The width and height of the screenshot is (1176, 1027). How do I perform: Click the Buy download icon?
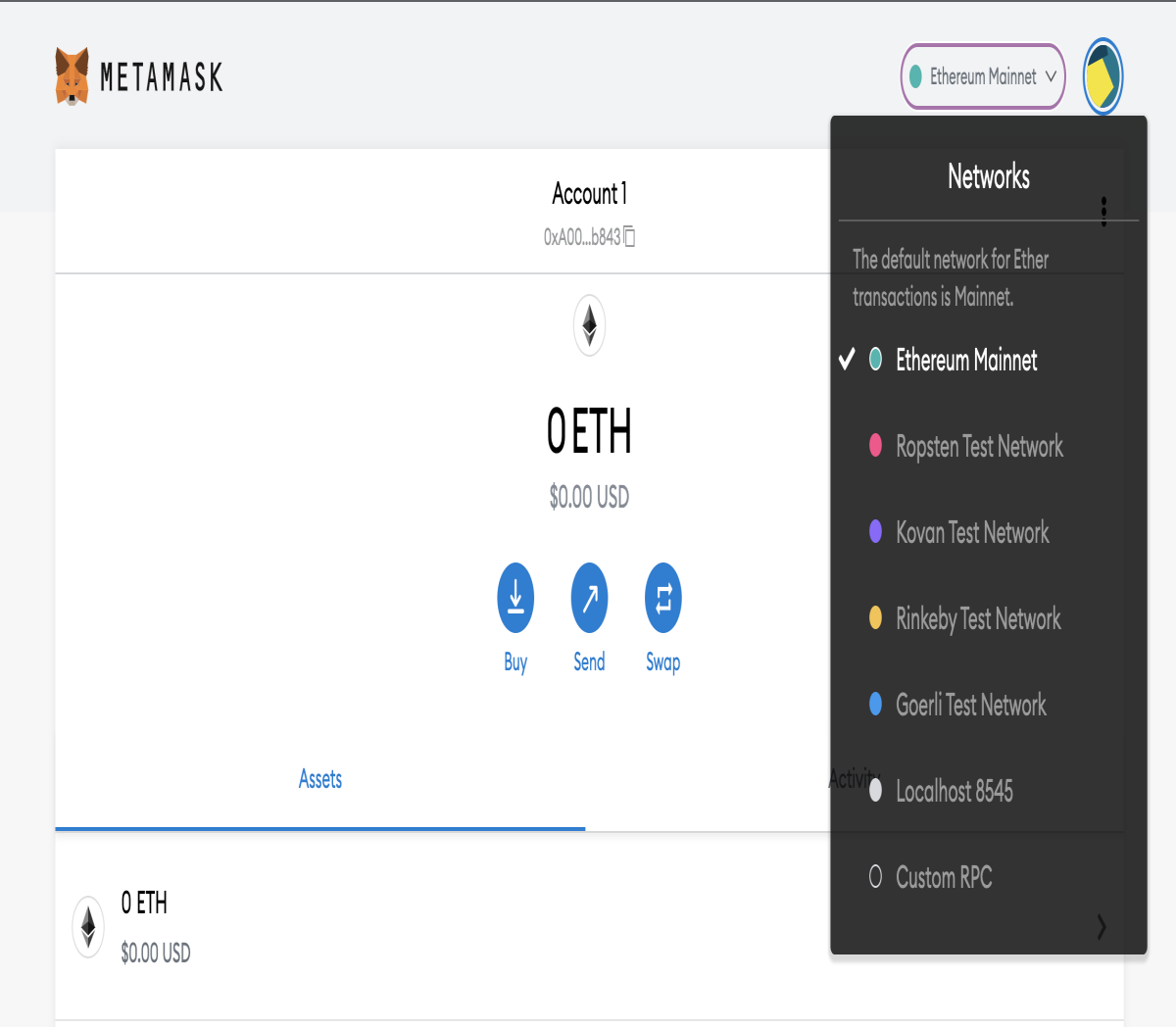[x=515, y=598]
